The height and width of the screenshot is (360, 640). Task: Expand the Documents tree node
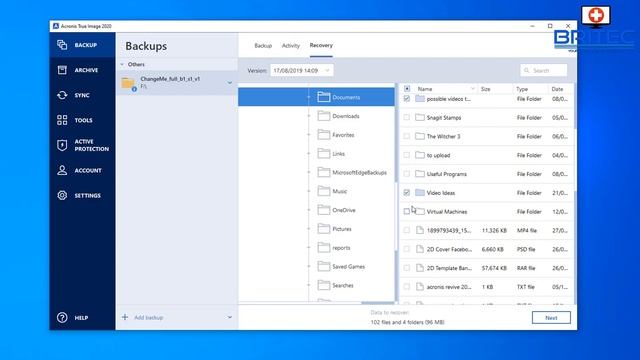pos(309,97)
